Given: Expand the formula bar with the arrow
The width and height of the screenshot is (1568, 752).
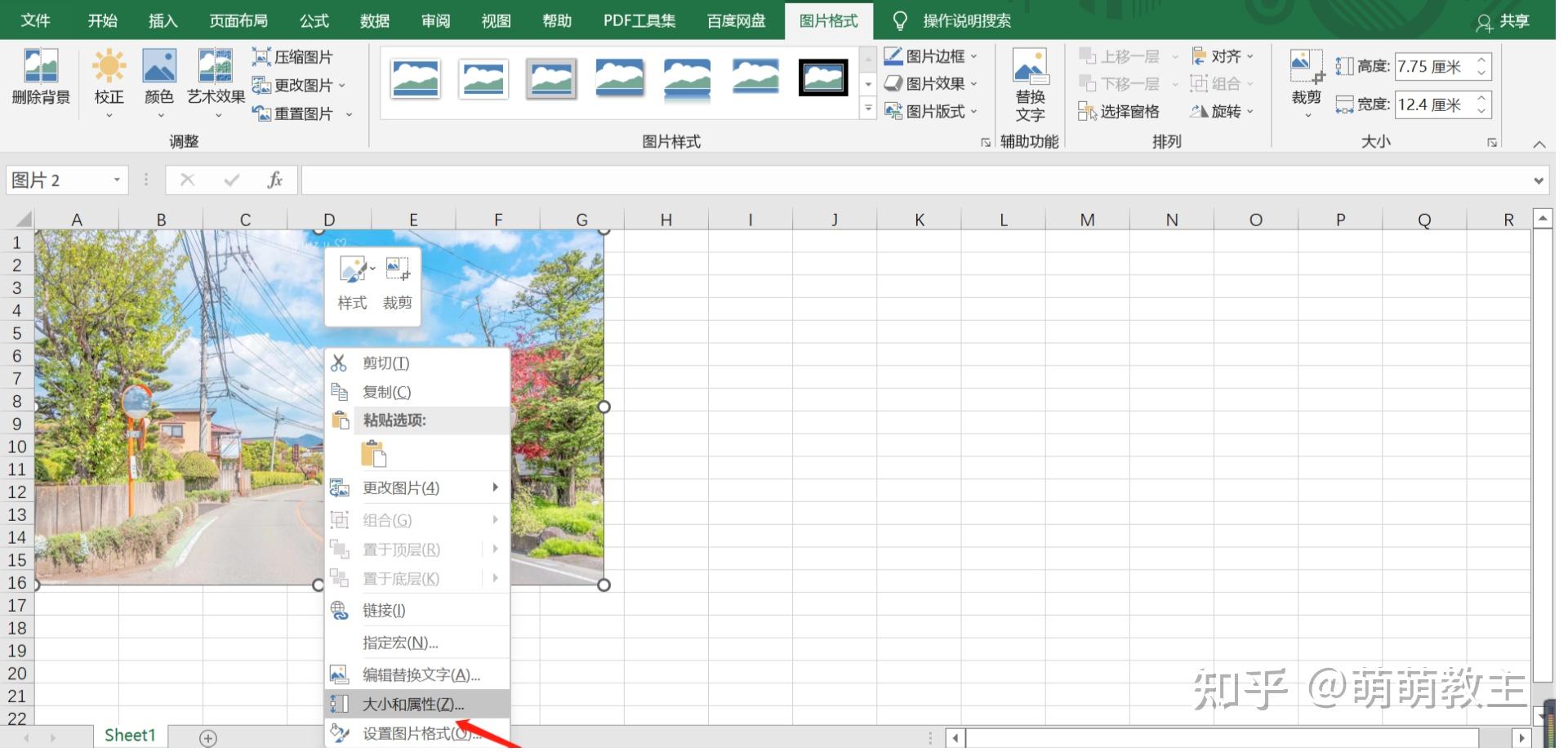Looking at the screenshot, I should [1539, 180].
